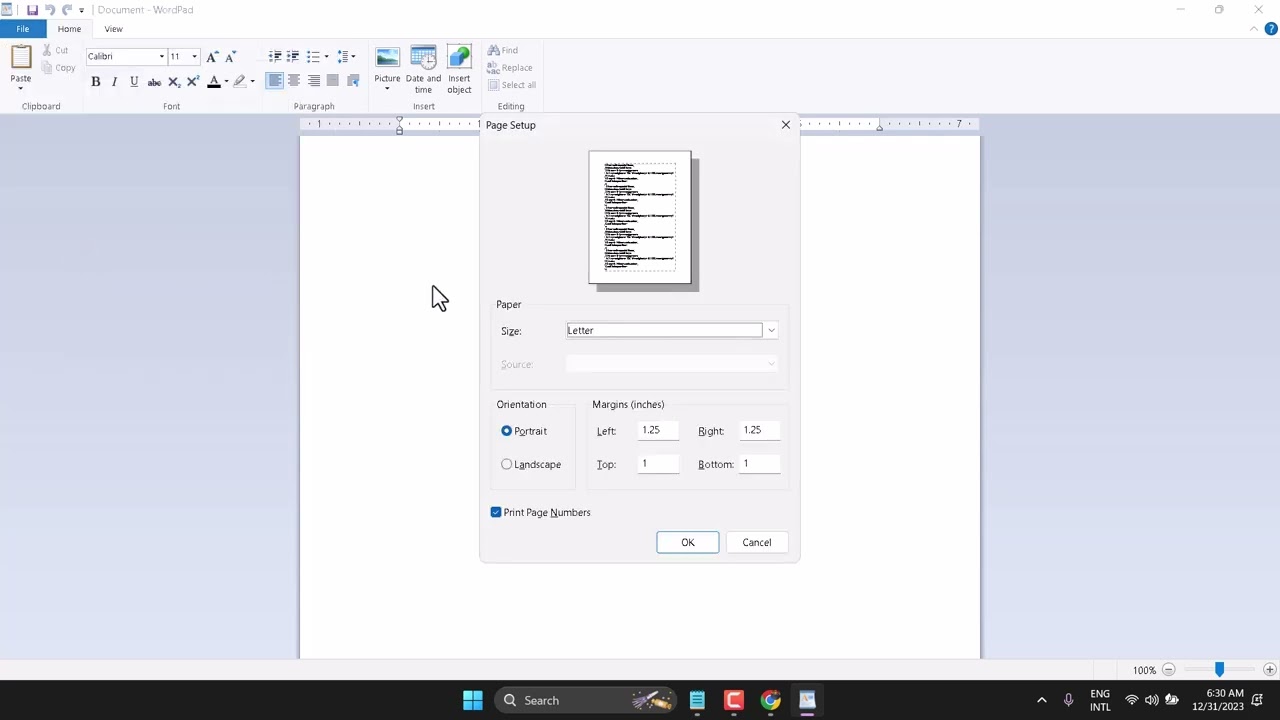Expand the font color dropdown arrow
This screenshot has height=720, width=1280.
[x=226, y=82]
